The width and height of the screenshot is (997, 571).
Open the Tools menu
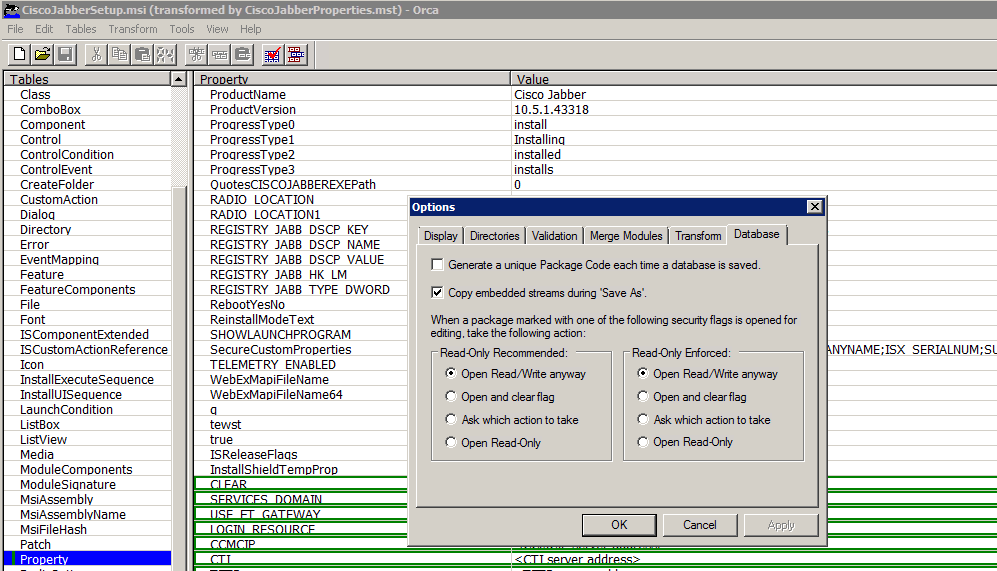click(182, 29)
